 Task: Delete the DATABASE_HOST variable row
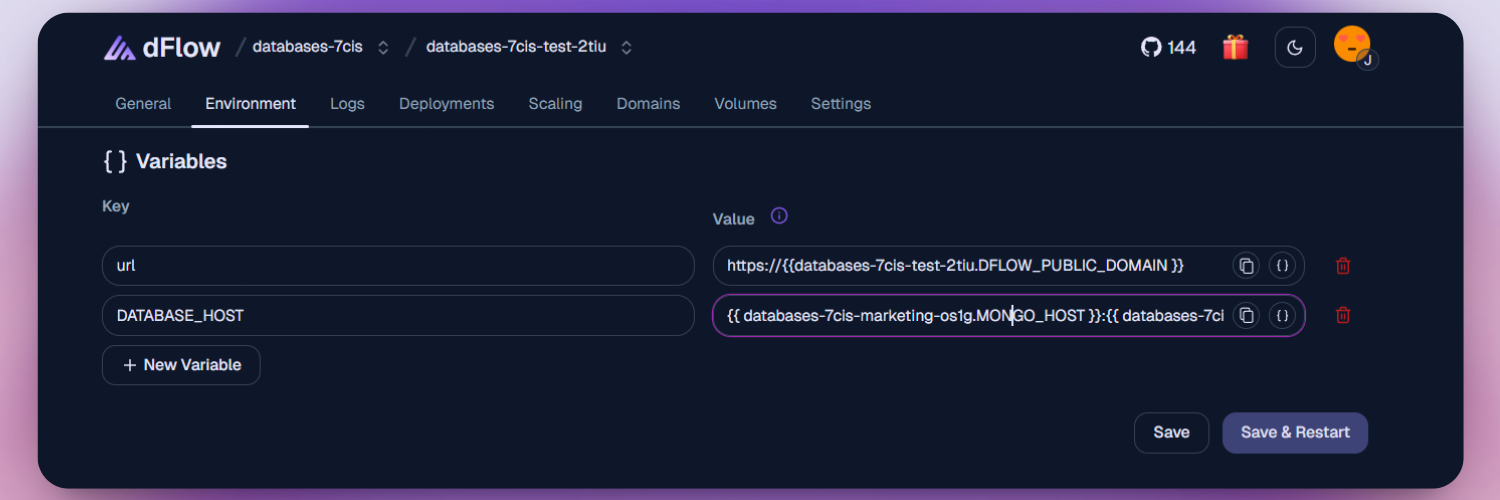point(1343,315)
